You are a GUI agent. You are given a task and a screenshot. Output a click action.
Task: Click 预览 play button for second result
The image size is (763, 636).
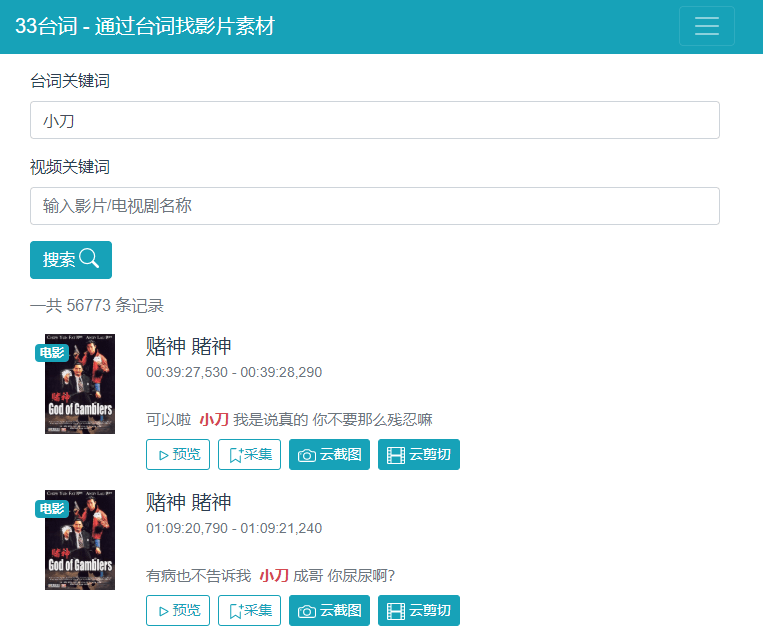coord(178,611)
